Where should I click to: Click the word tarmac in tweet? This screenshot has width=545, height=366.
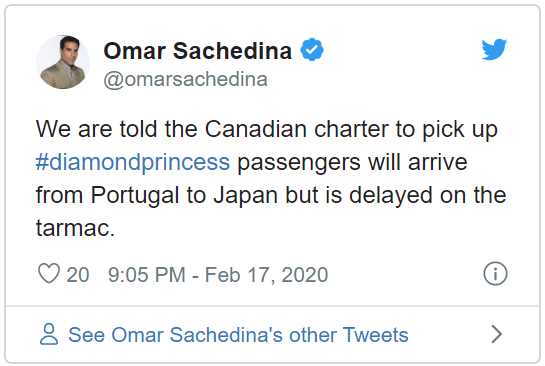pyautogui.click(x=75, y=228)
